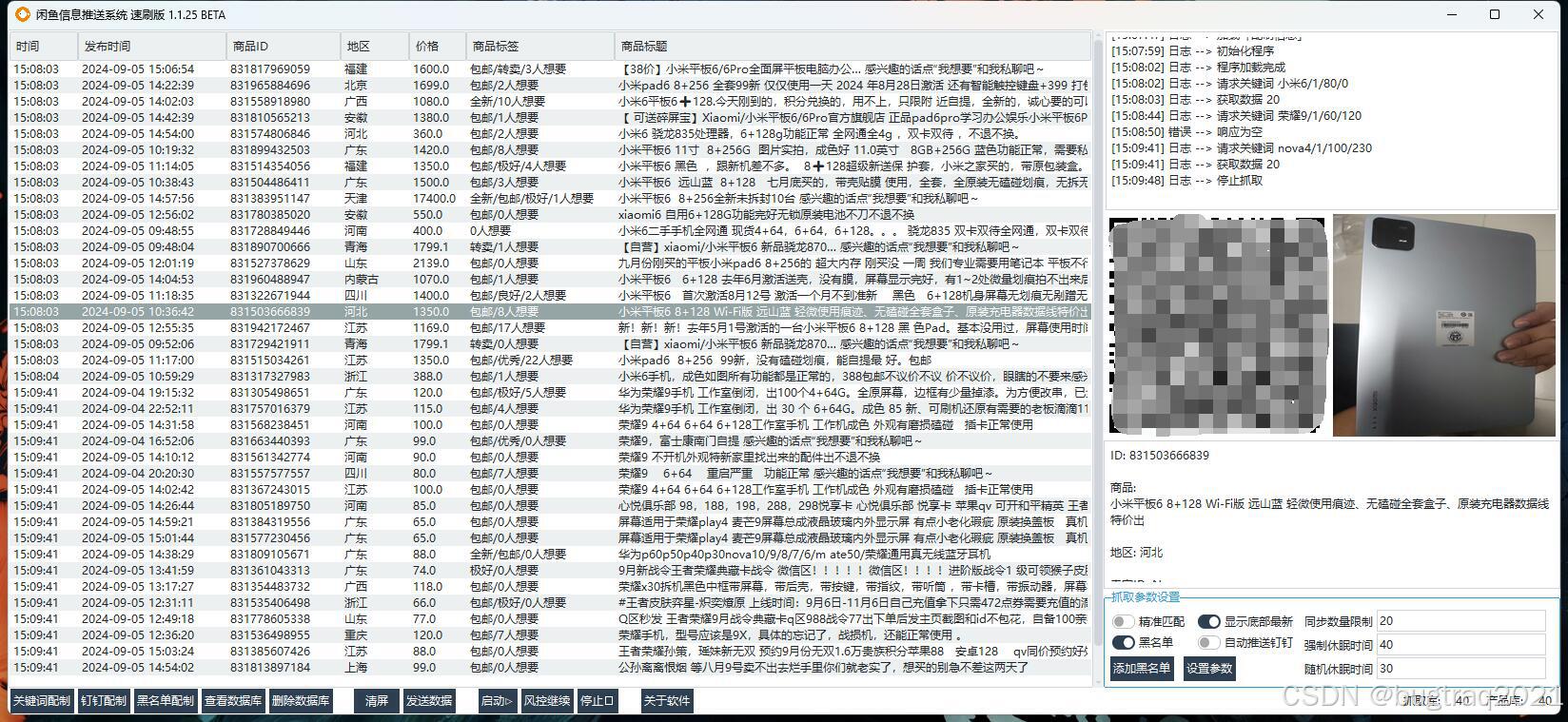The width and height of the screenshot is (1568, 722).
Task: Sort by 商品标签 column header
Action: pyautogui.click(x=540, y=46)
